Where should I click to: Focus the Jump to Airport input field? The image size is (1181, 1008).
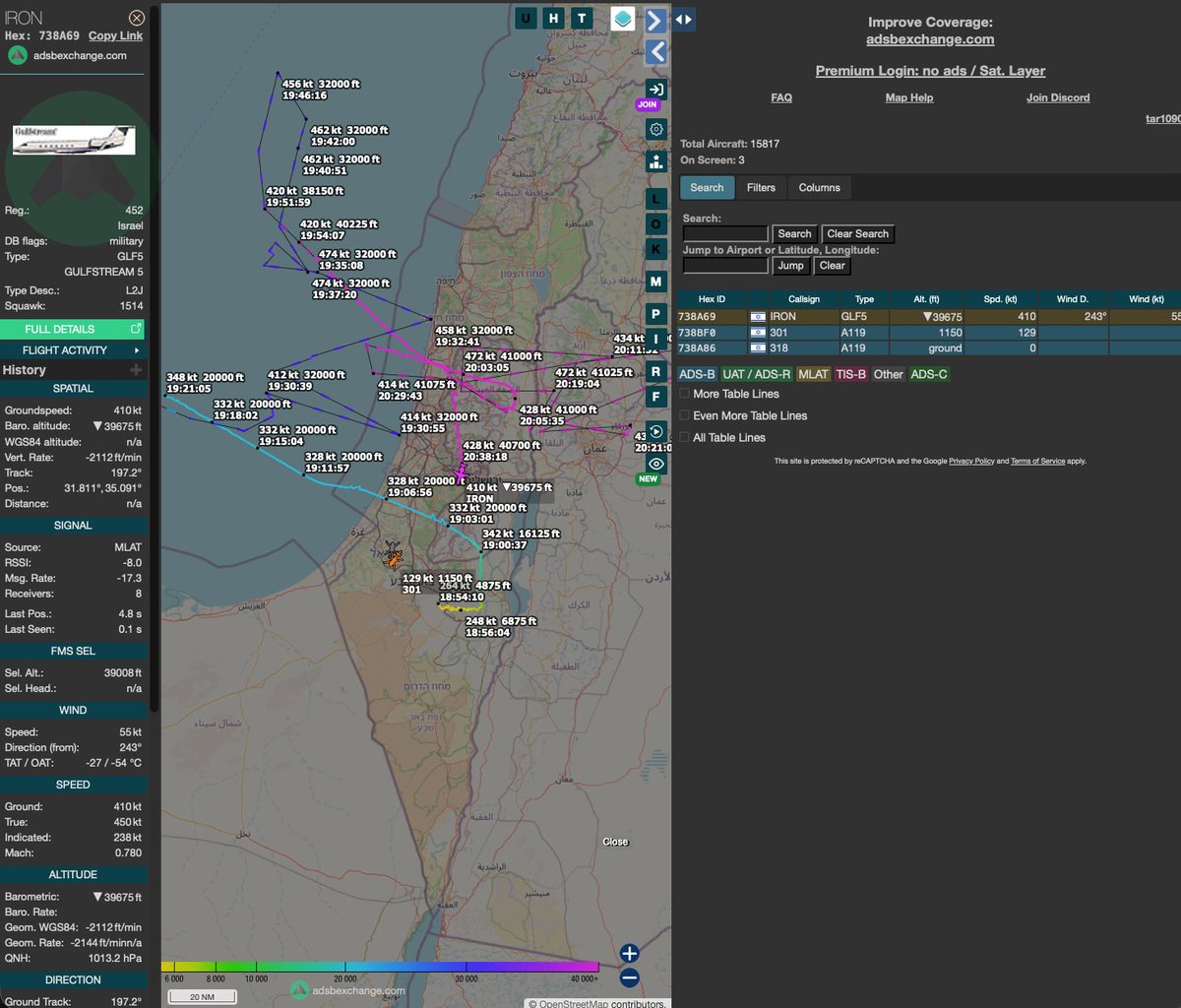725,266
